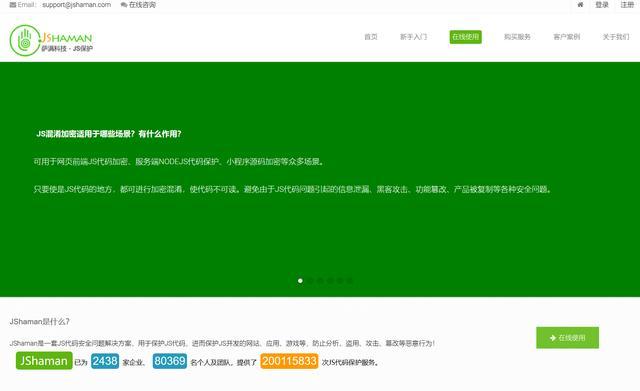Click the green 在线使用 button with arrow
This screenshot has width=640, height=391.
[x=567, y=338]
